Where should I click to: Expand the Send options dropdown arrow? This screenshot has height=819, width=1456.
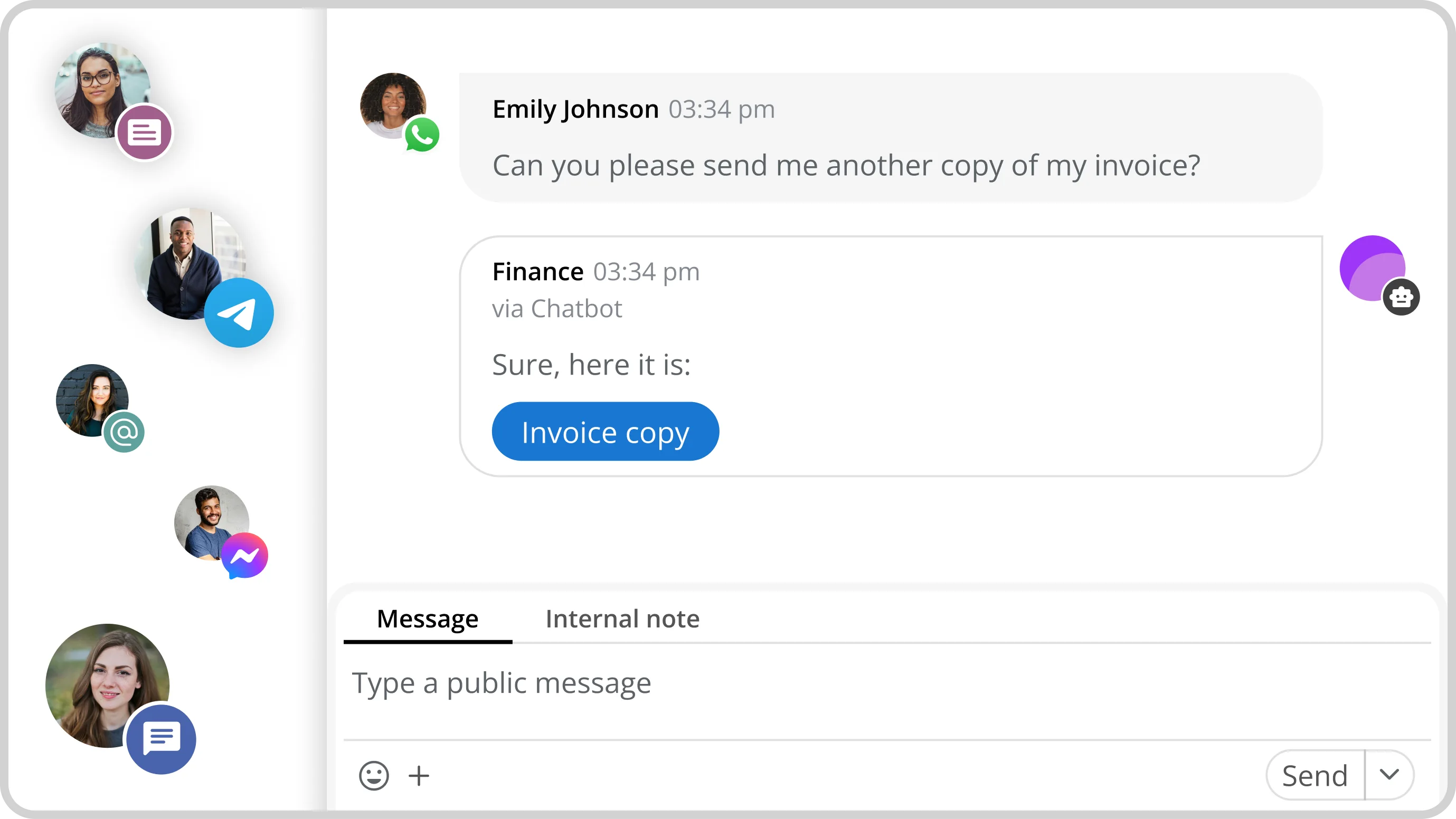1389,775
